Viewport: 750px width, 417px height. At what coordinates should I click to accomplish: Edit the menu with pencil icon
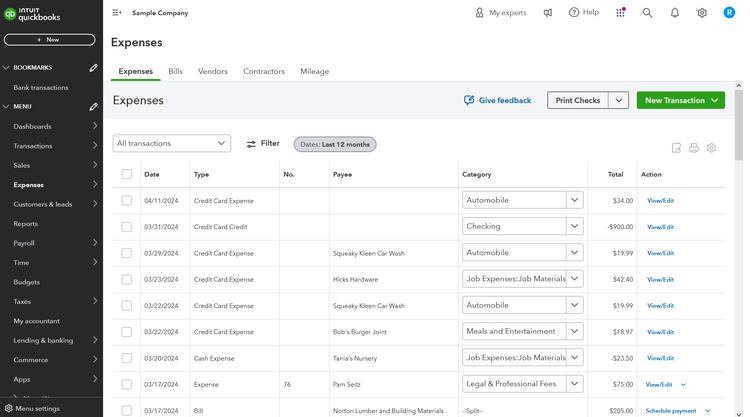(93, 107)
